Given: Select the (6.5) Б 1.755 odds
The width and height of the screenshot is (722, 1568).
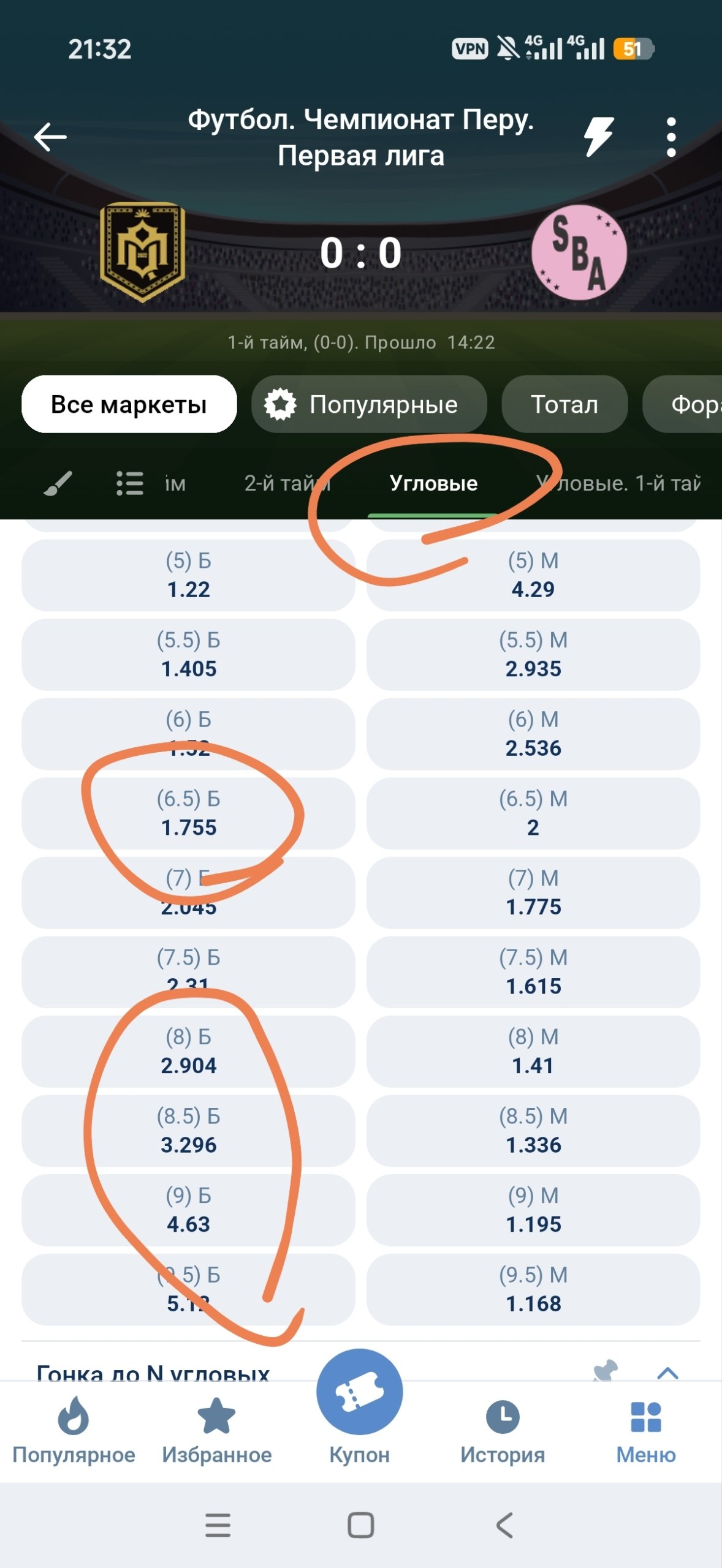Looking at the screenshot, I should point(188,813).
